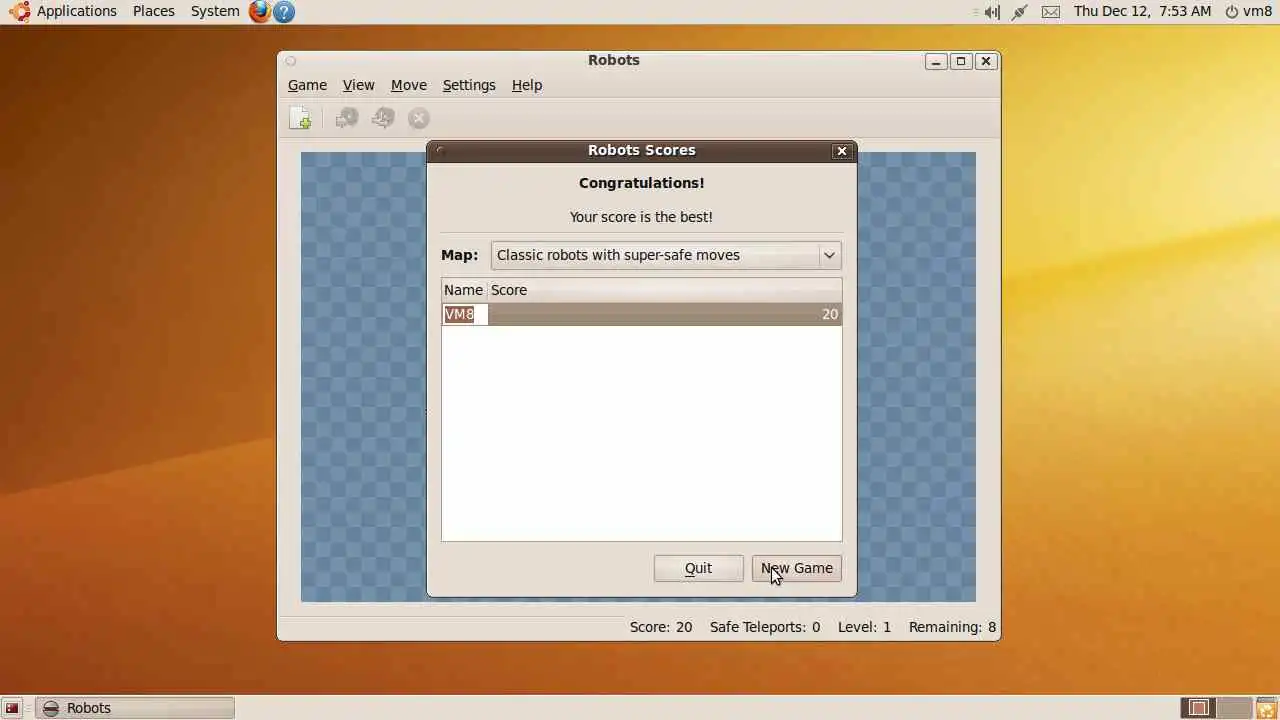Start a new game from the toolbar icon
Viewport: 1280px width, 720px height.
point(300,118)
